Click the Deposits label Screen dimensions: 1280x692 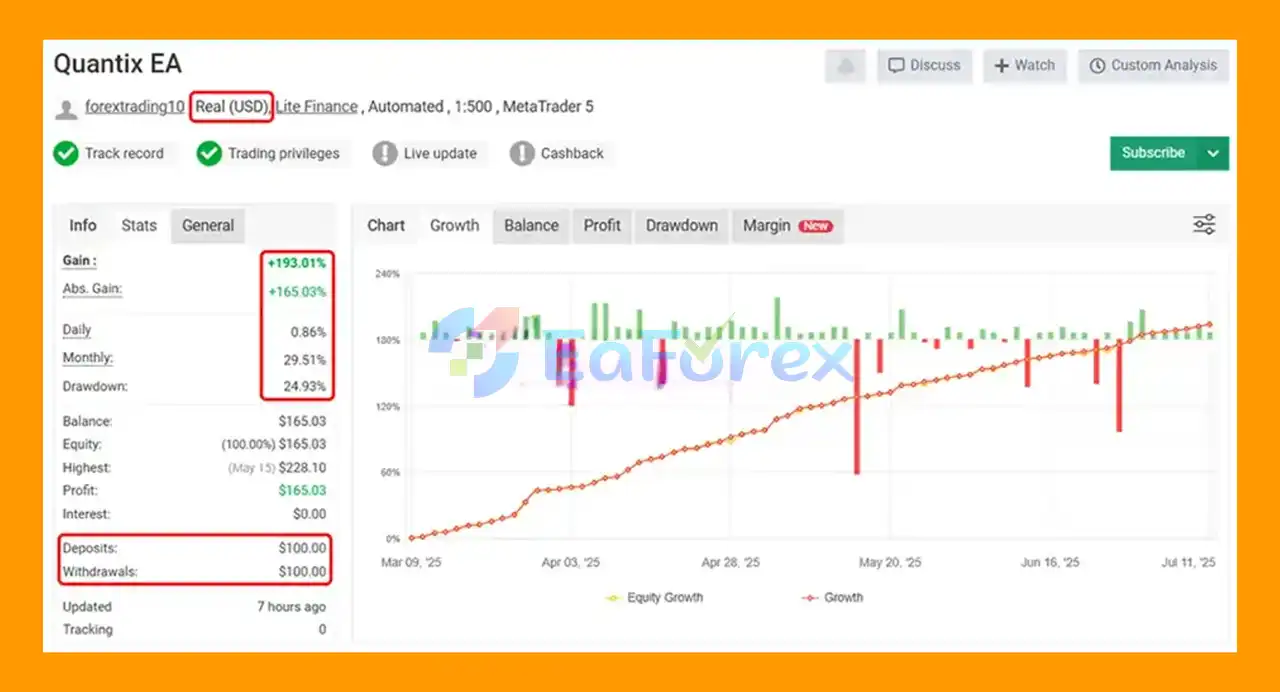pos(90,548)
